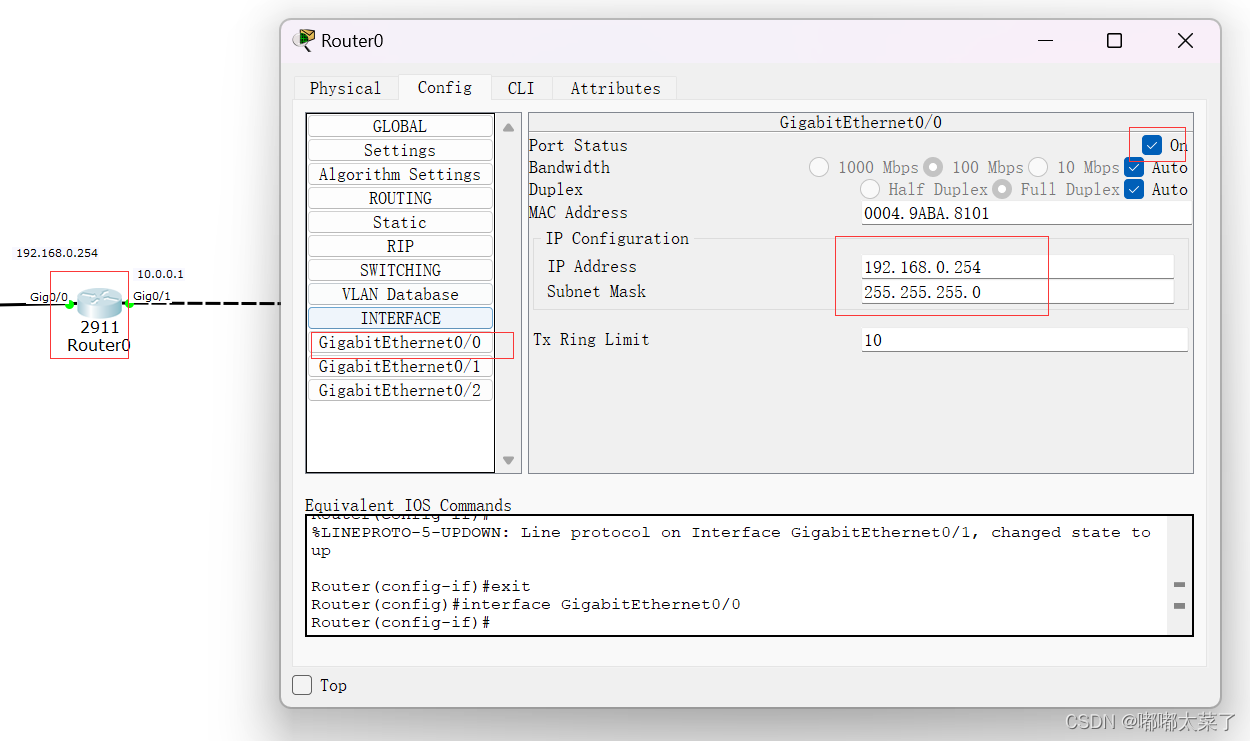Click the GLOBAL section header
The width and height of the screenshot is (1250, 741).
point(400,126)
